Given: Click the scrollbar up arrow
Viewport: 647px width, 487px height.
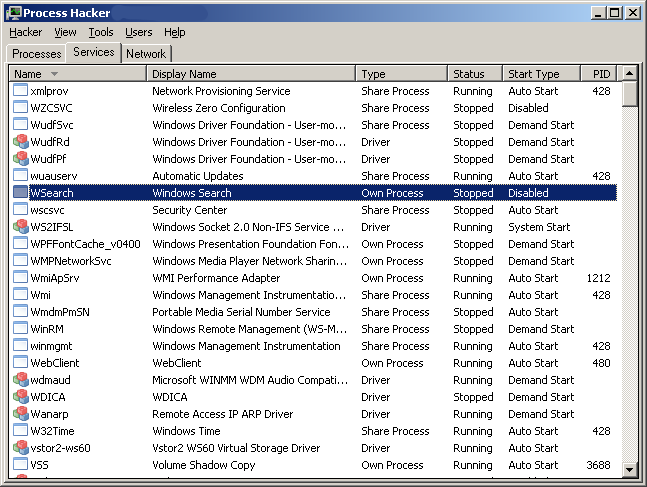Looking at the screenshot, I should [x=630, y=74].
